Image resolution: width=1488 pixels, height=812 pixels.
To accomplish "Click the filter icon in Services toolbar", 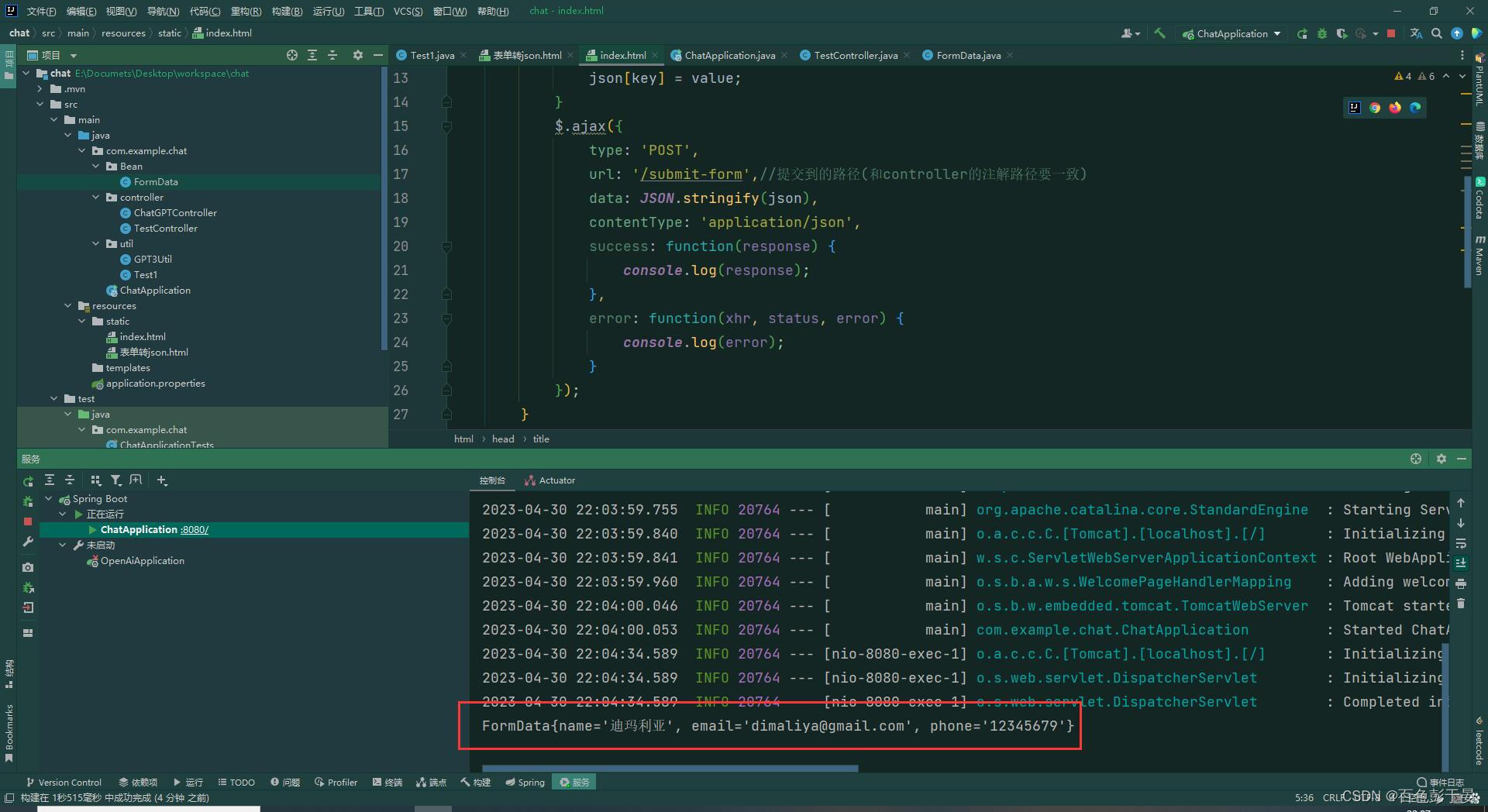I will [115, 480].
